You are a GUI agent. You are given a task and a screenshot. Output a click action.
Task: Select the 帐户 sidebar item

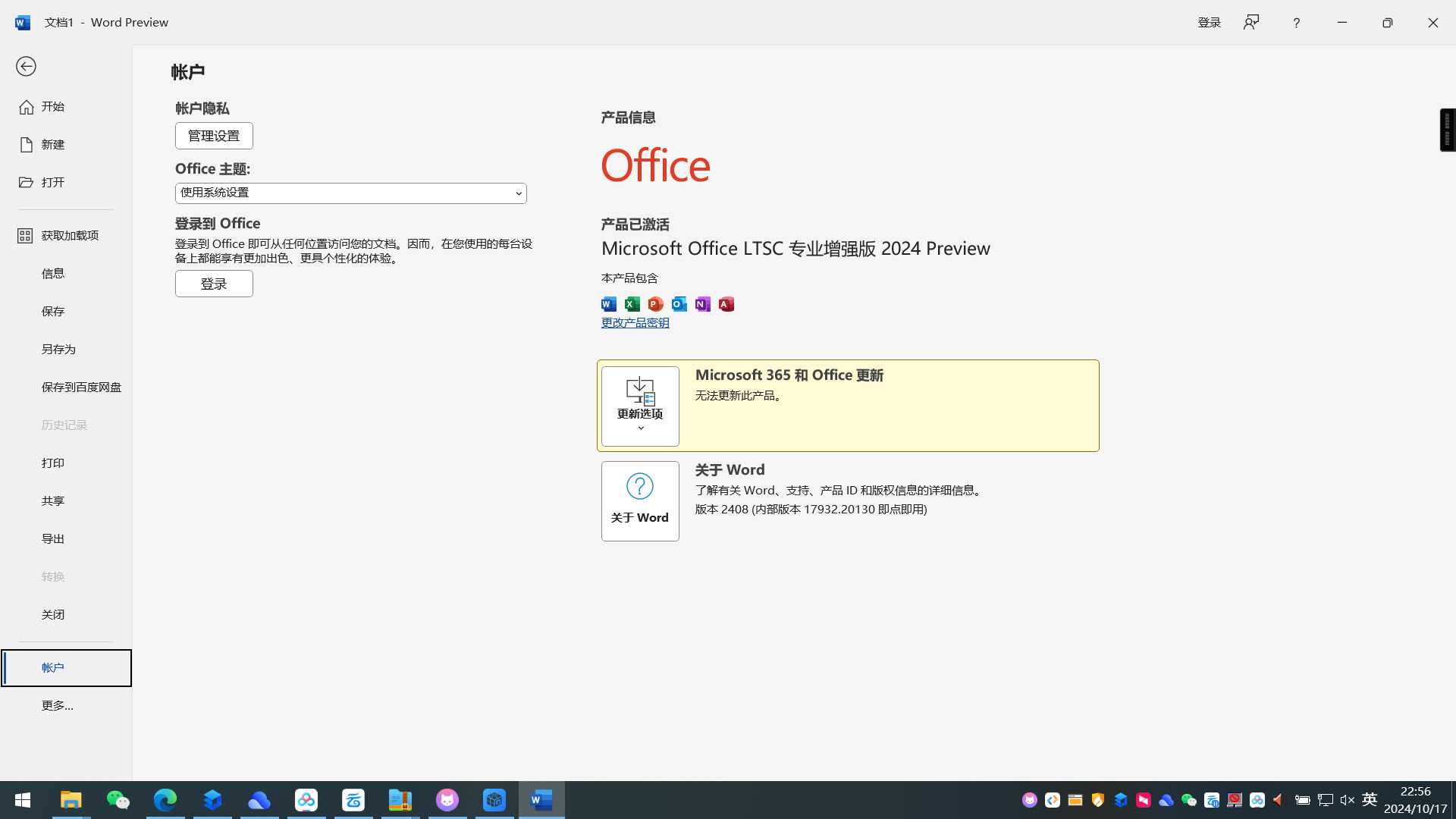point(66,668)
